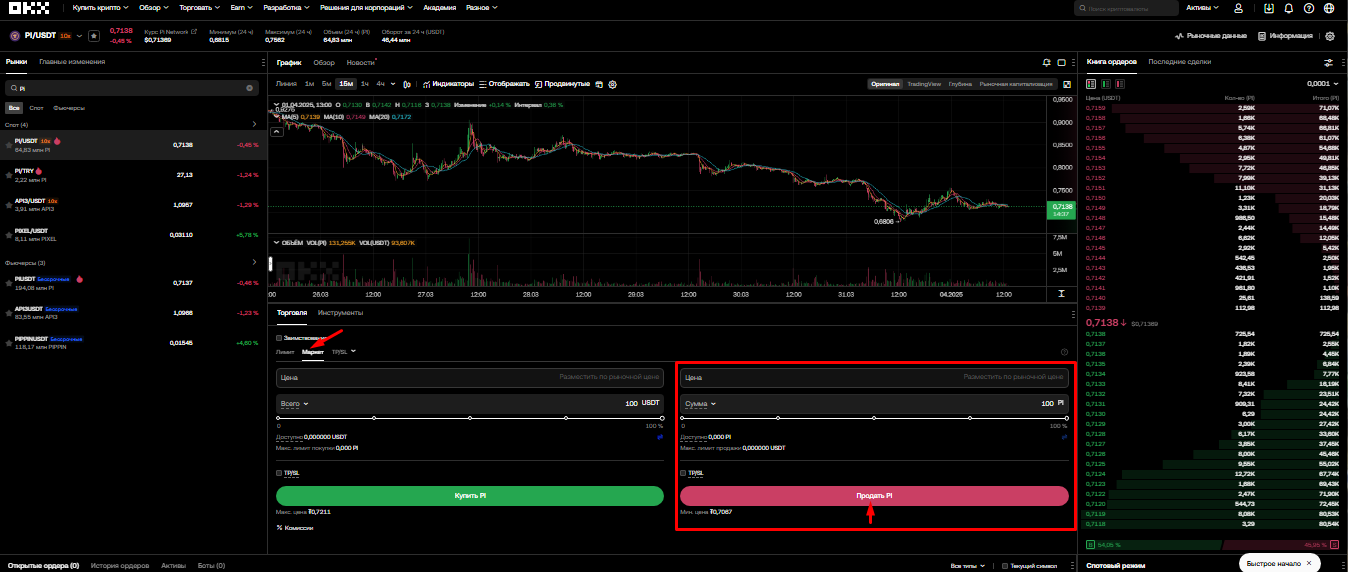This screenshot has height=572, width=1348.
Task: Click the green Купить PI button
Action: click(470, 496)
